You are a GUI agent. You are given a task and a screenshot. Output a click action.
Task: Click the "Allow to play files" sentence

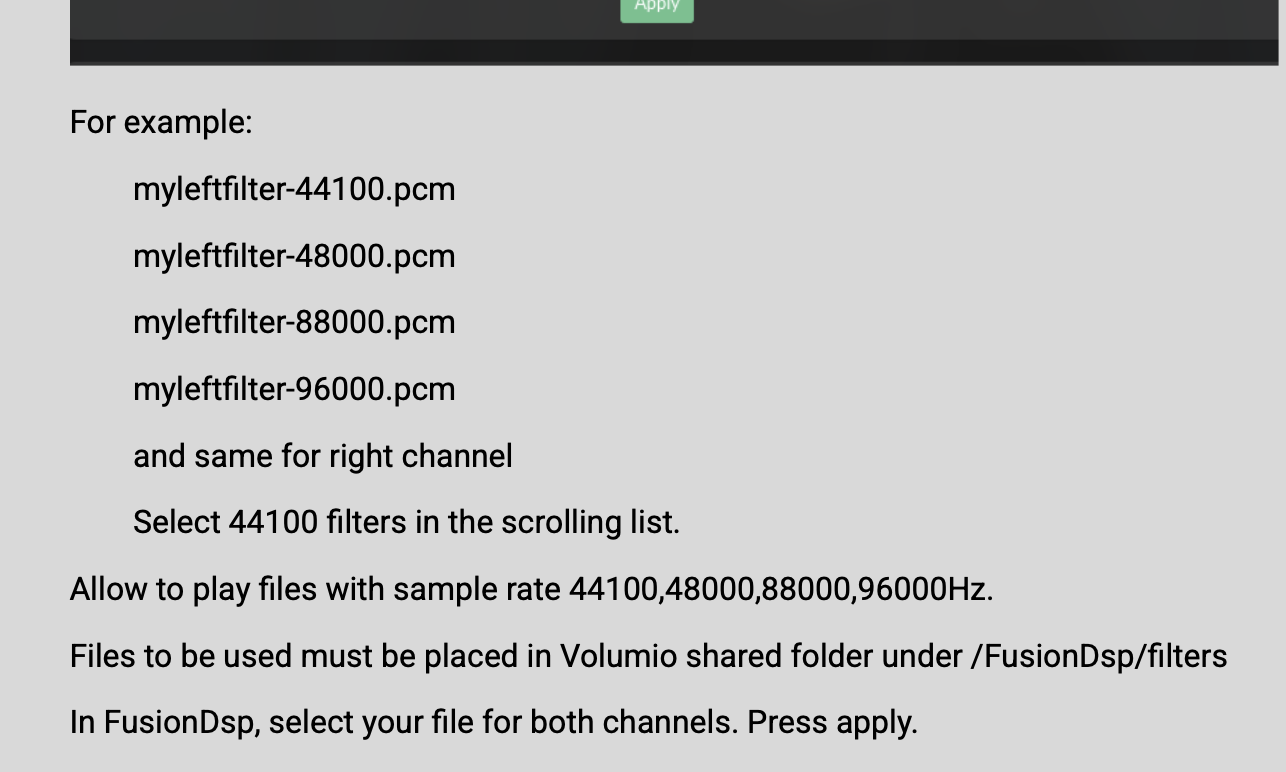pyautogui.click(x=200, y=589)
